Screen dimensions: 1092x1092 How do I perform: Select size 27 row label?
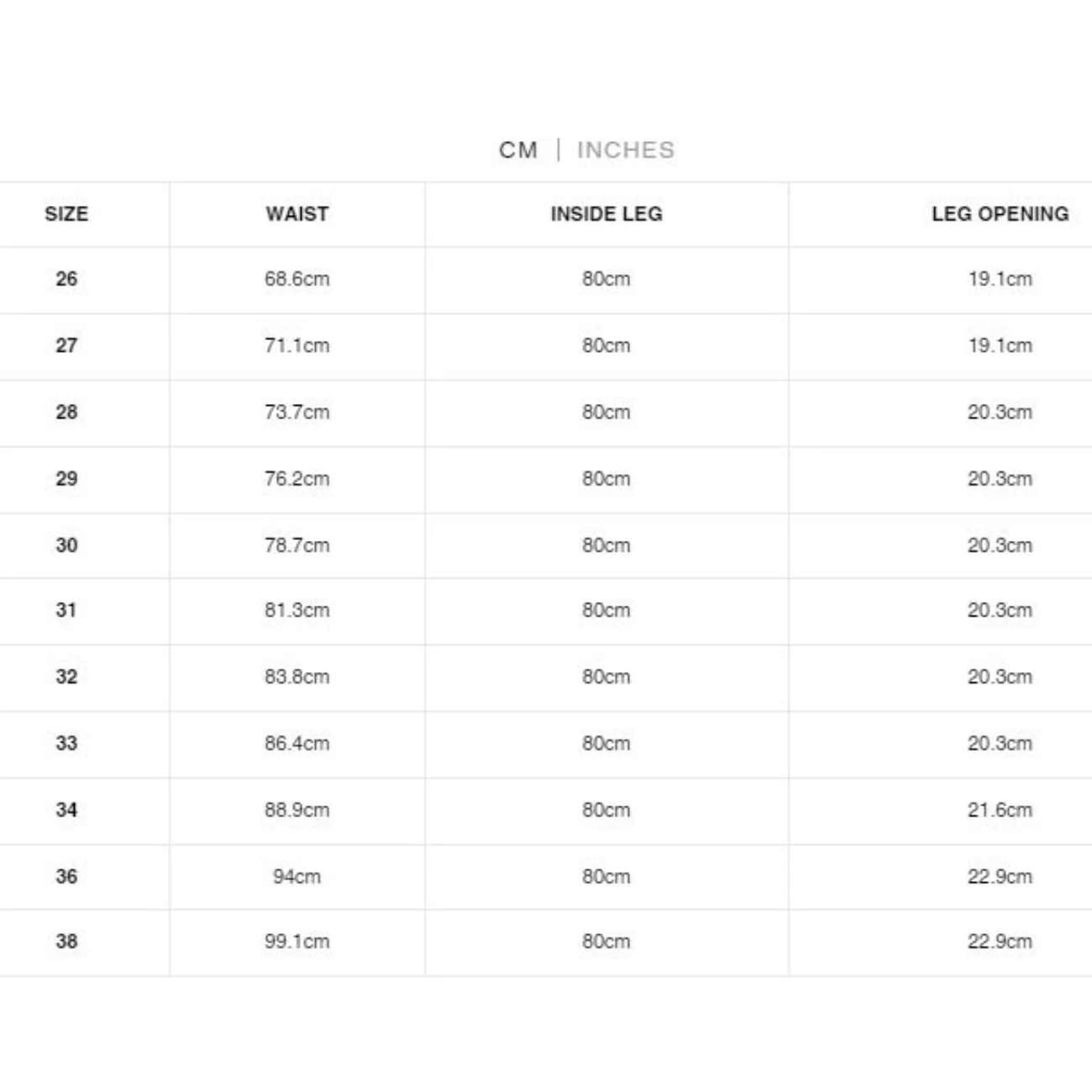pos(66,345)
